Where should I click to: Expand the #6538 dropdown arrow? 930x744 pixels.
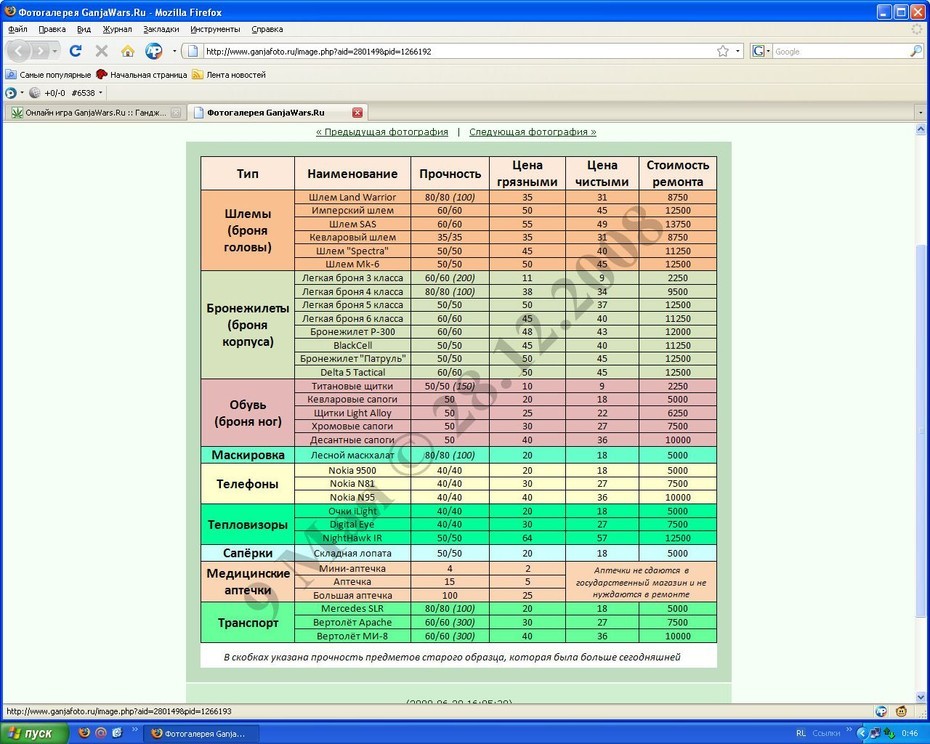pyautogui.click(x=100, y=93)
